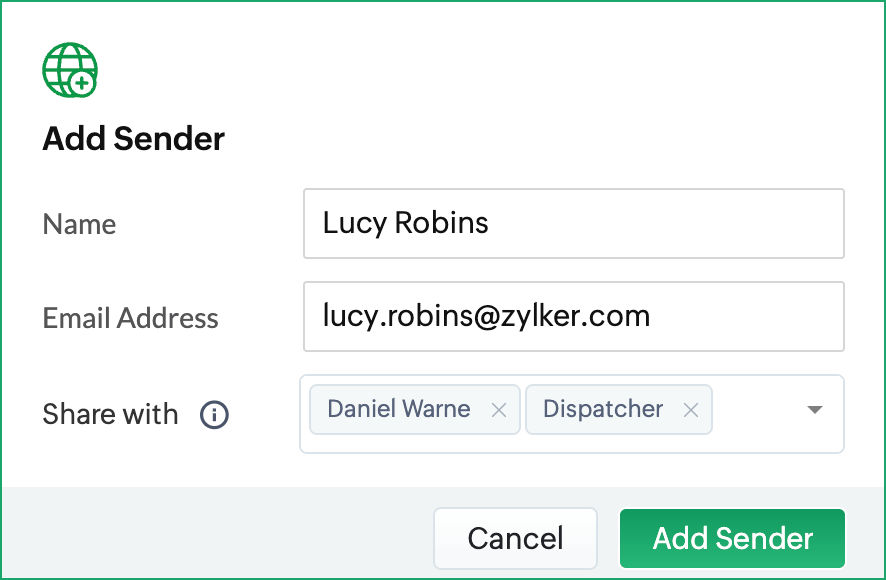
Task: Click blank area below chips in Share box
Action: [571, 444]
